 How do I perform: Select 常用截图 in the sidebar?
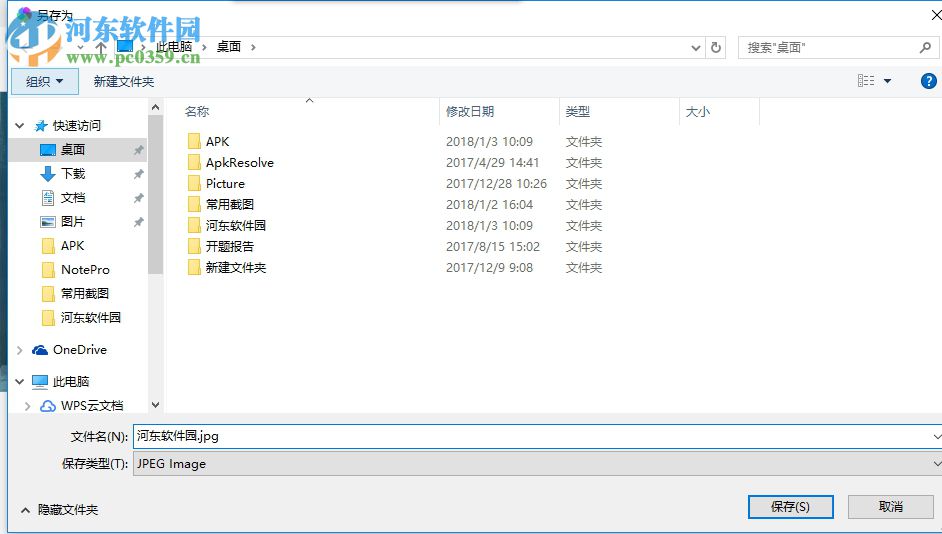[x=84, y=294]
